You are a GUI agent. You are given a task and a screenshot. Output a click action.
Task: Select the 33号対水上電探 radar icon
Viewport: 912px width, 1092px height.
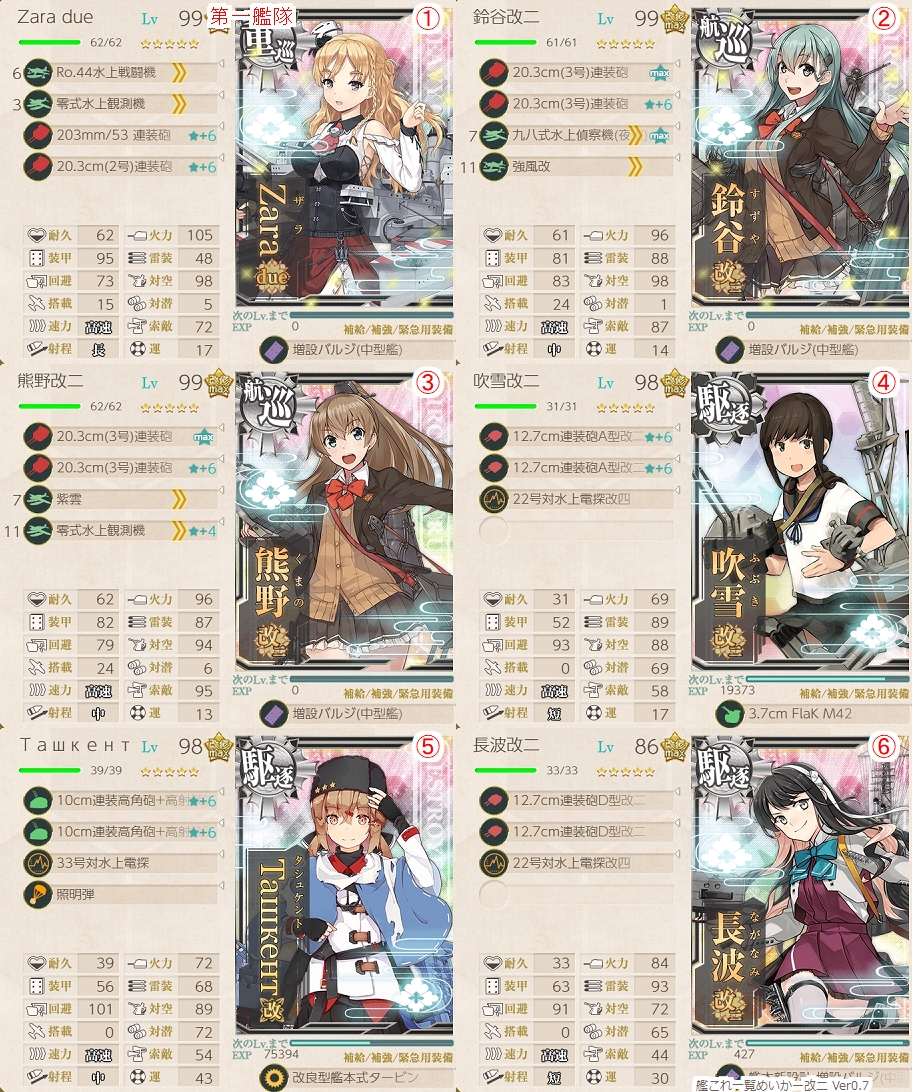coord(38,863)
